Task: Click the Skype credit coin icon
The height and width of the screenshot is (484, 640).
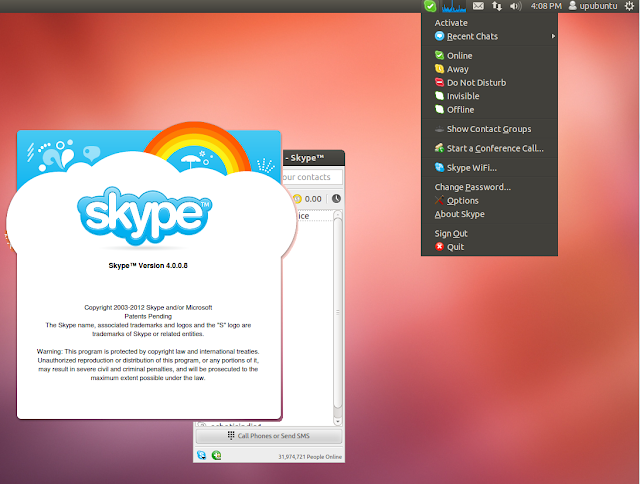Action: [297, 199]
